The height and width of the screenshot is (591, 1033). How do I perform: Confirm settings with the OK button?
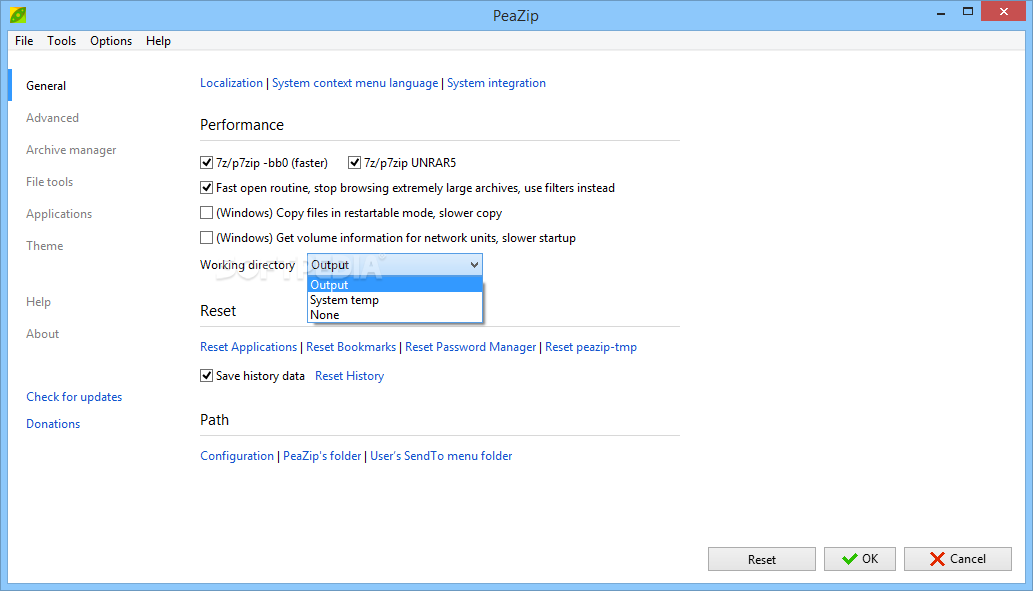click(x=860, y=559)
